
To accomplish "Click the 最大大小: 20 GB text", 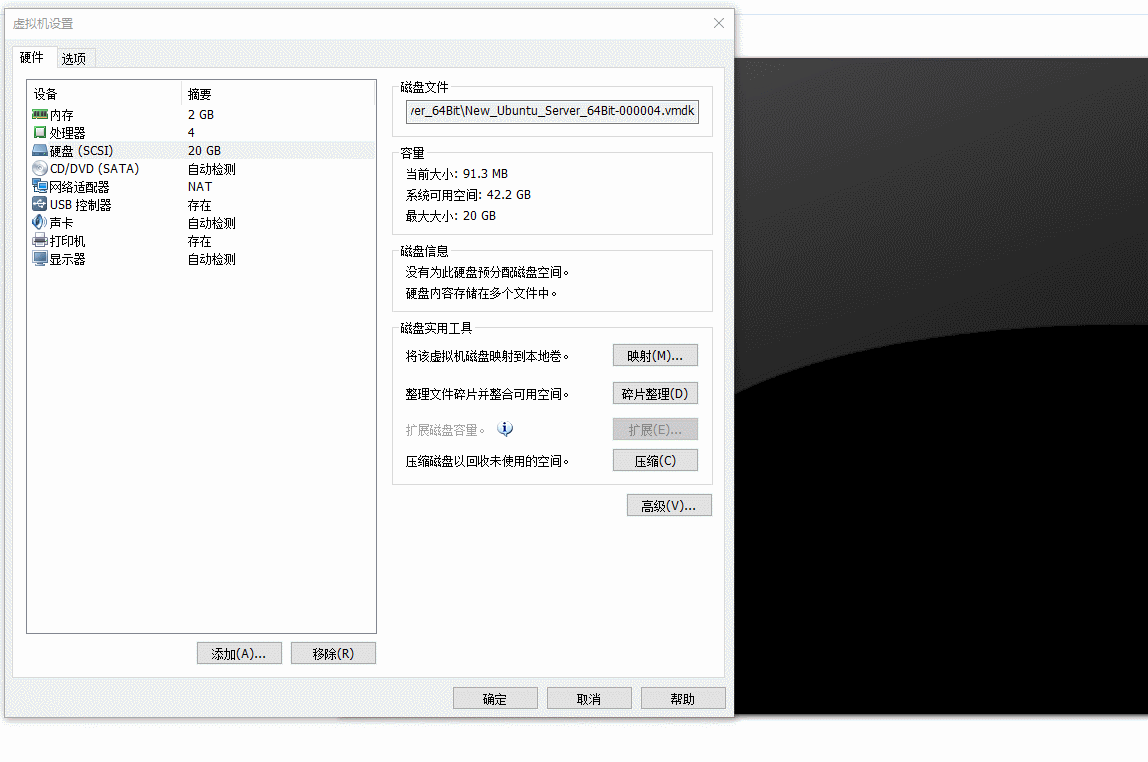I will 451,216.
